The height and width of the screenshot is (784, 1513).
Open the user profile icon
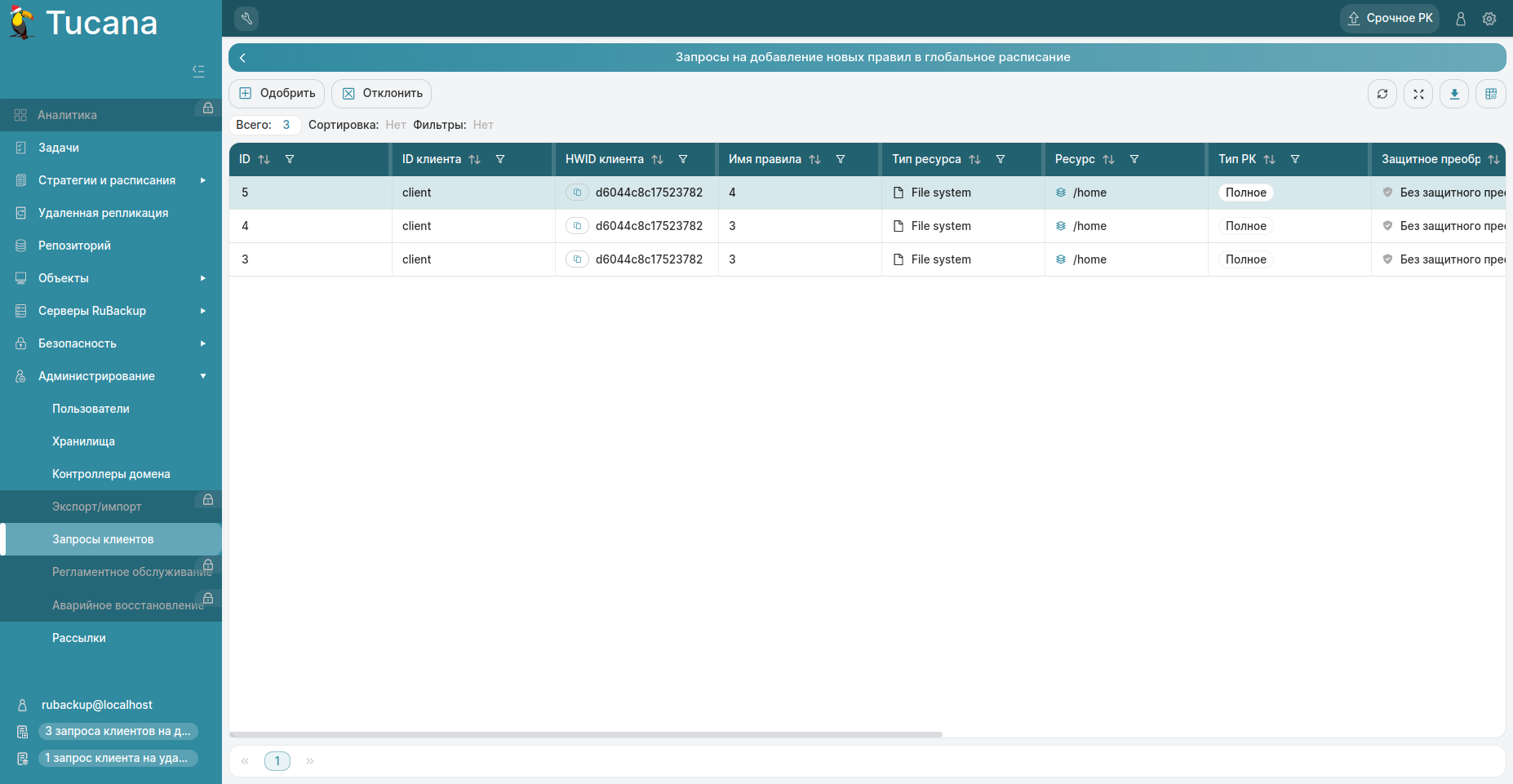coord(1461,19)
